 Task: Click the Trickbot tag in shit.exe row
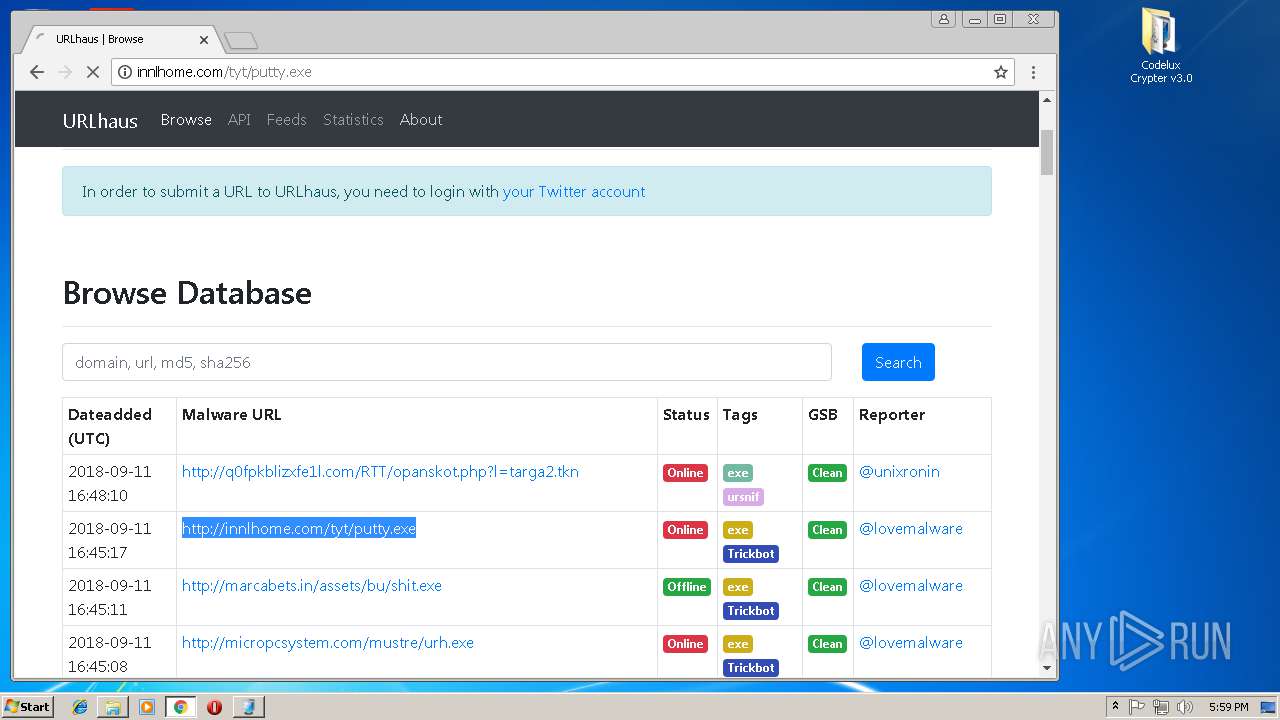pos(751,611)
